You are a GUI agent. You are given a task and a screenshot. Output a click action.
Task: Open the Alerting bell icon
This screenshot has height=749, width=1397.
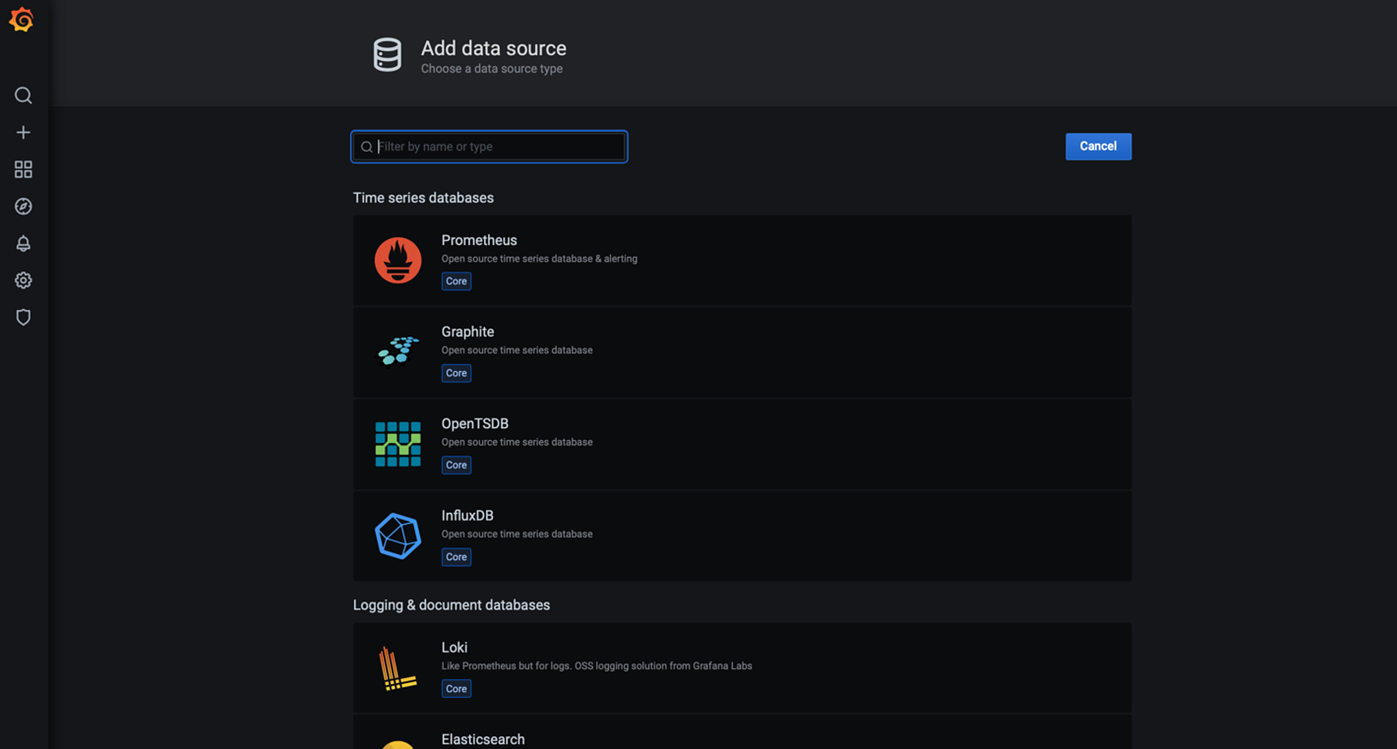[23, 243]
